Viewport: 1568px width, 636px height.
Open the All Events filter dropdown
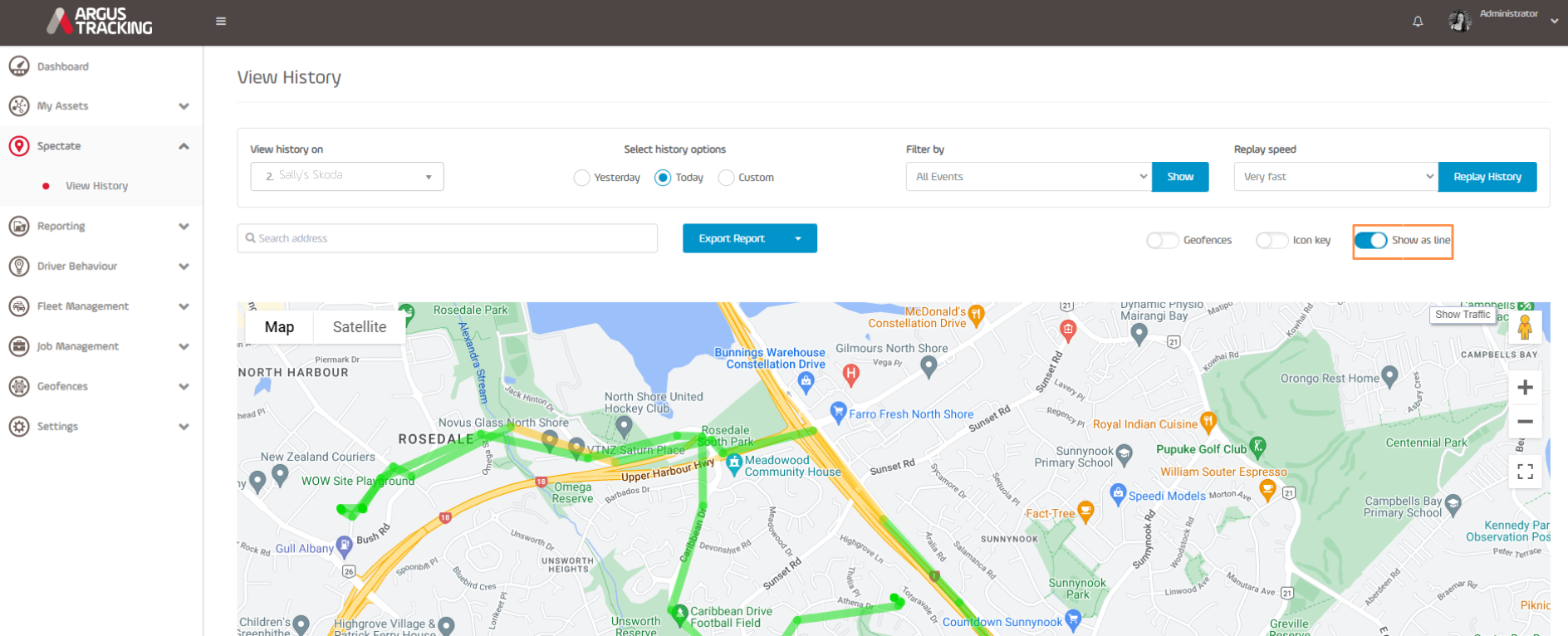tap(1029, 177)
